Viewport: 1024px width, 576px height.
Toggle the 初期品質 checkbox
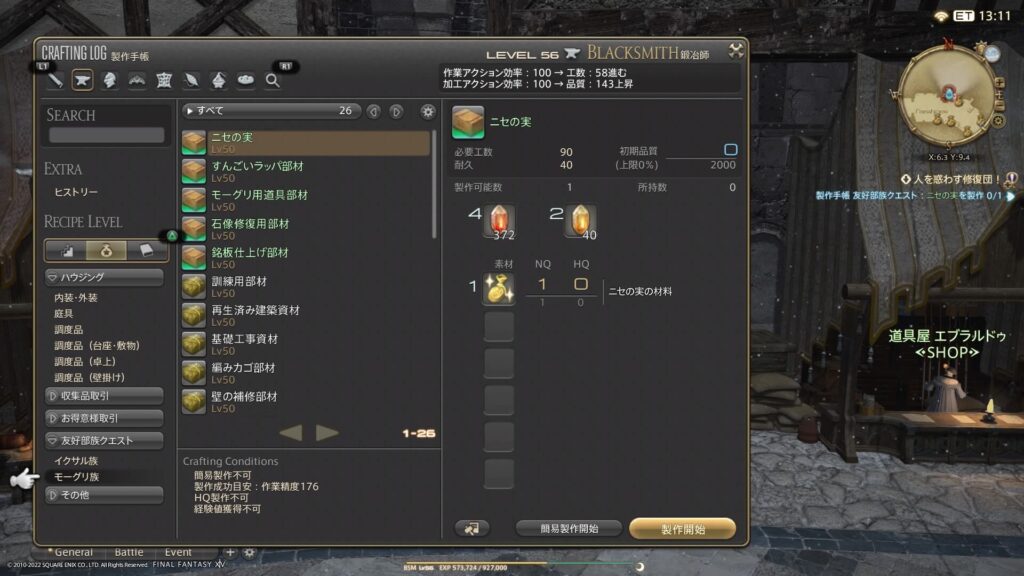[730, 150]
